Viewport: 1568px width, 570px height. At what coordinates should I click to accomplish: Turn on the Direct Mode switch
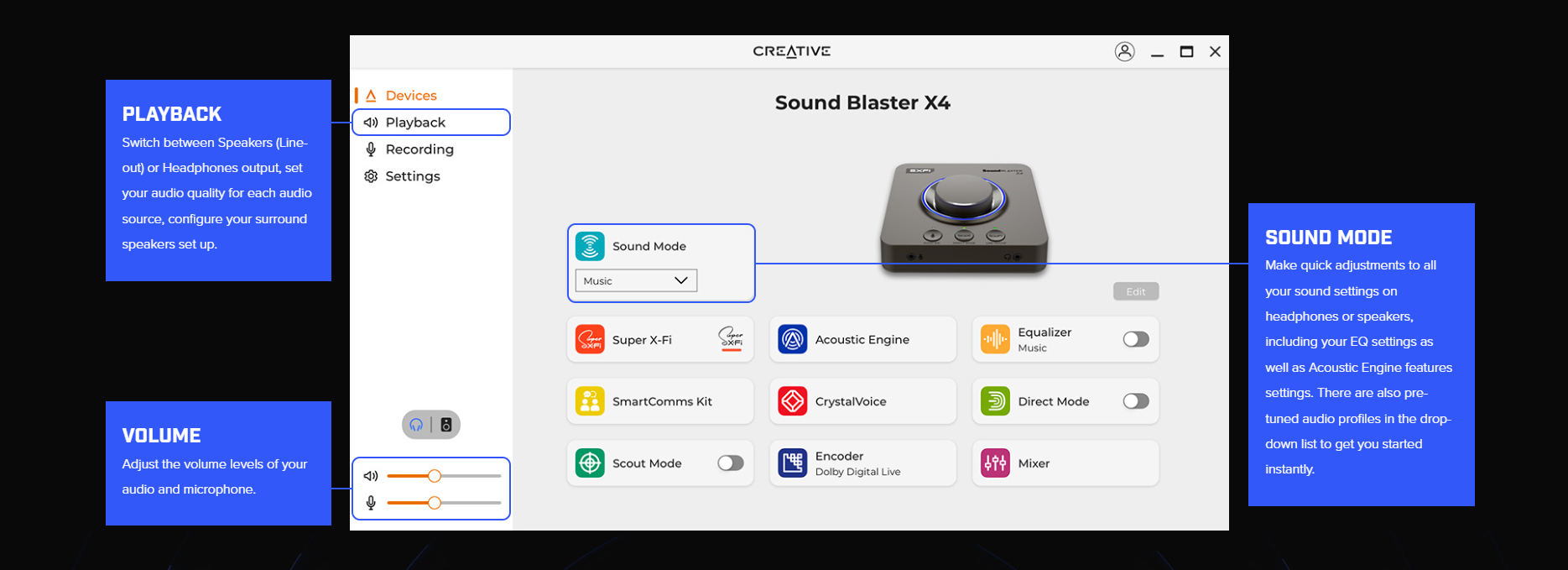click(1135, 401)
